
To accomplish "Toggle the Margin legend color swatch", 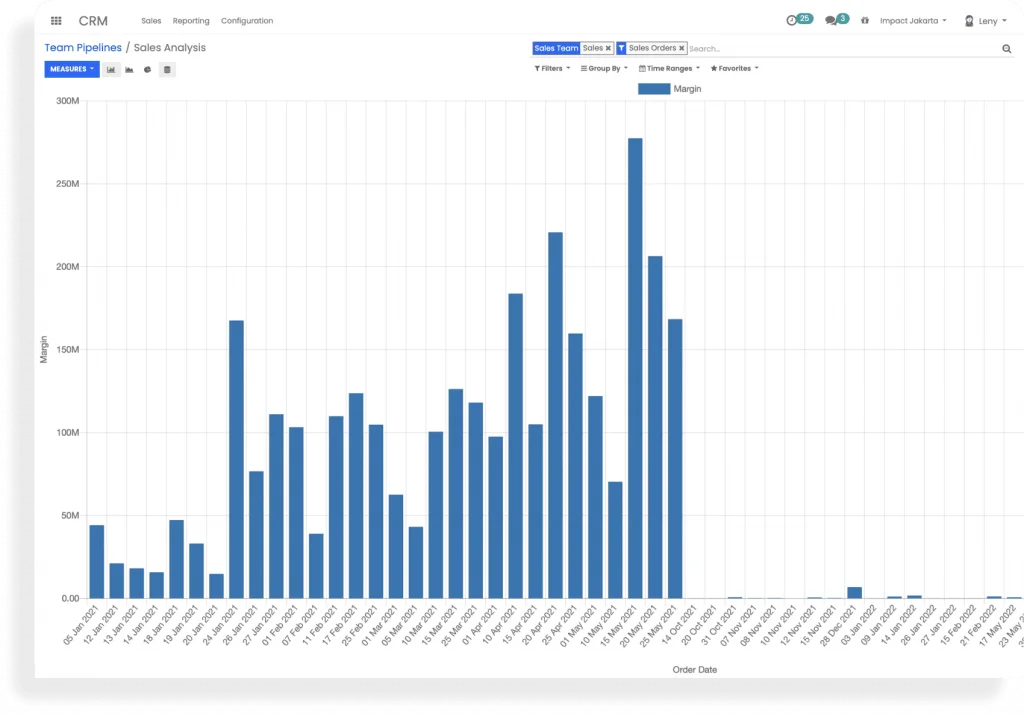I will point(654,89).
